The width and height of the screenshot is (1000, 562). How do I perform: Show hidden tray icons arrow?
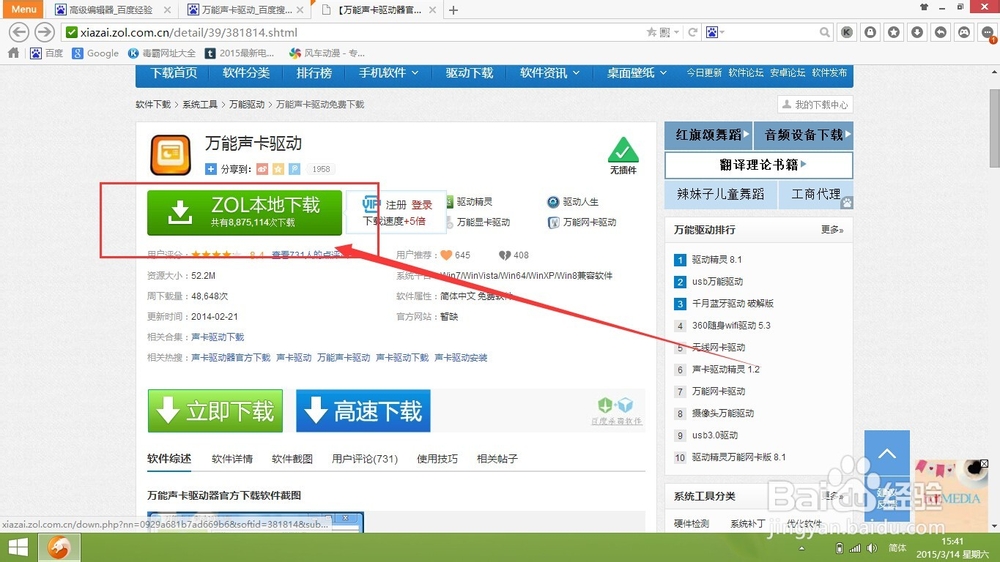(802, 548)
